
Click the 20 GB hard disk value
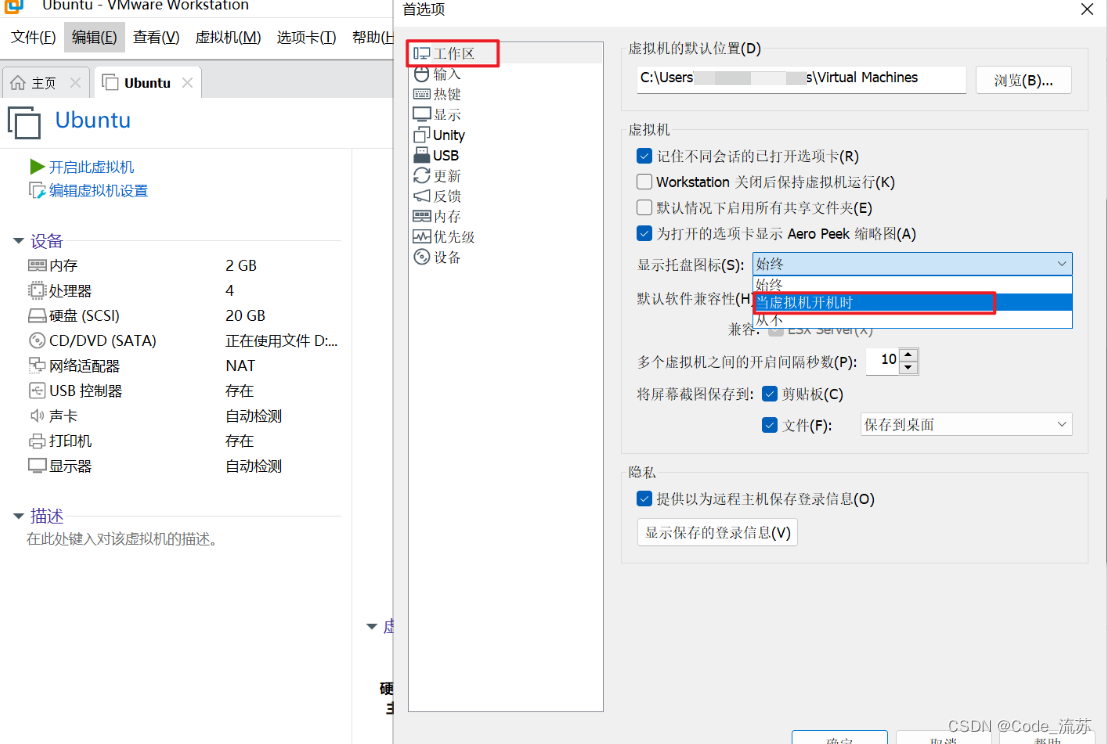point(245,316)
